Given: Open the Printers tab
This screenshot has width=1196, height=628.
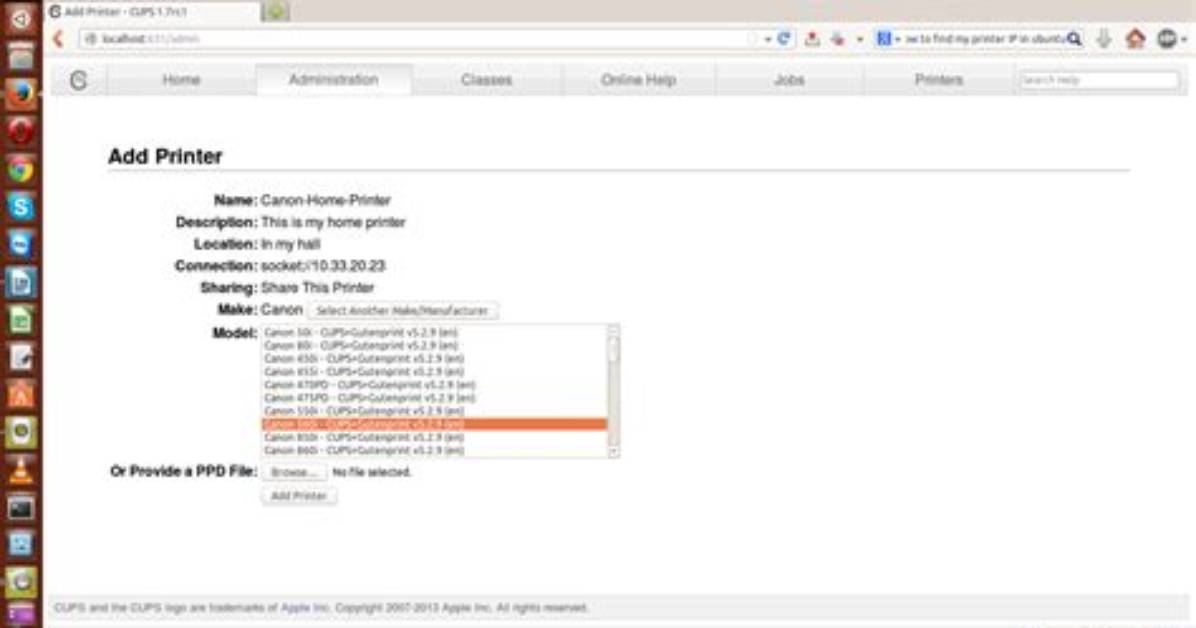Looking at the screenshot, I should 938,80.
